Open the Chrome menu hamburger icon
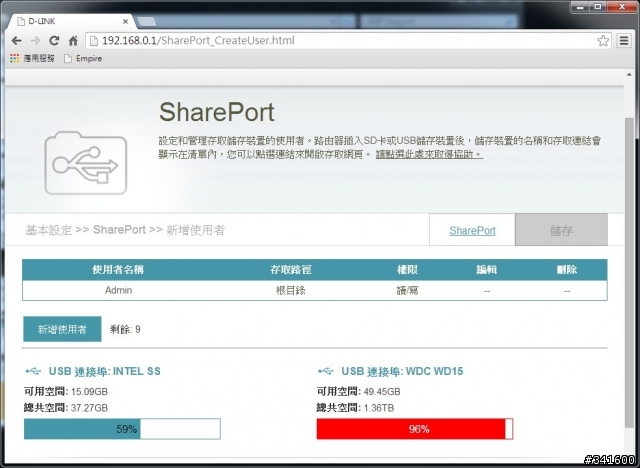The image size is (640, 468). pos(624,40)
